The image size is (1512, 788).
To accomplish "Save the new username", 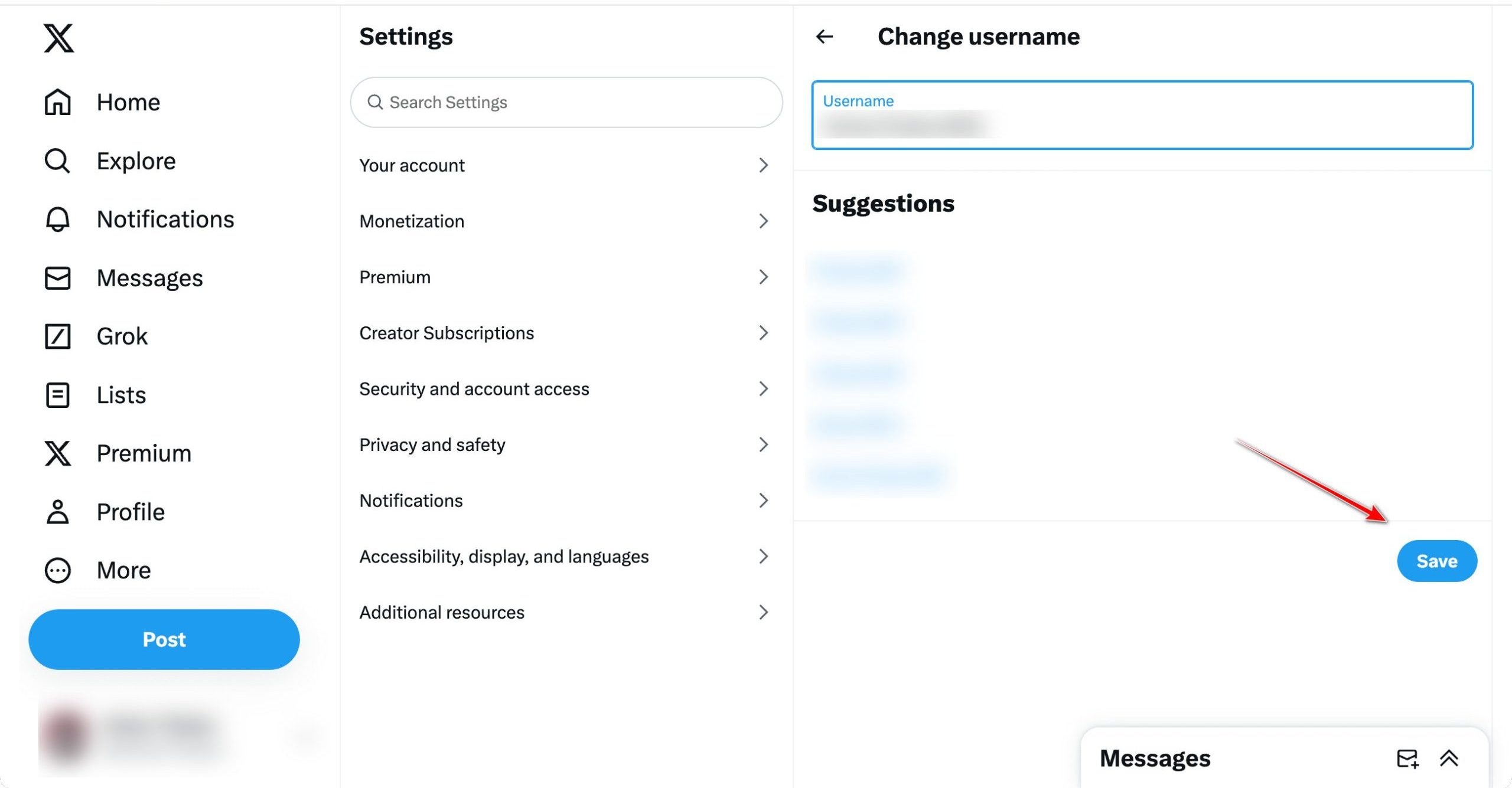I will [1437, 561].
